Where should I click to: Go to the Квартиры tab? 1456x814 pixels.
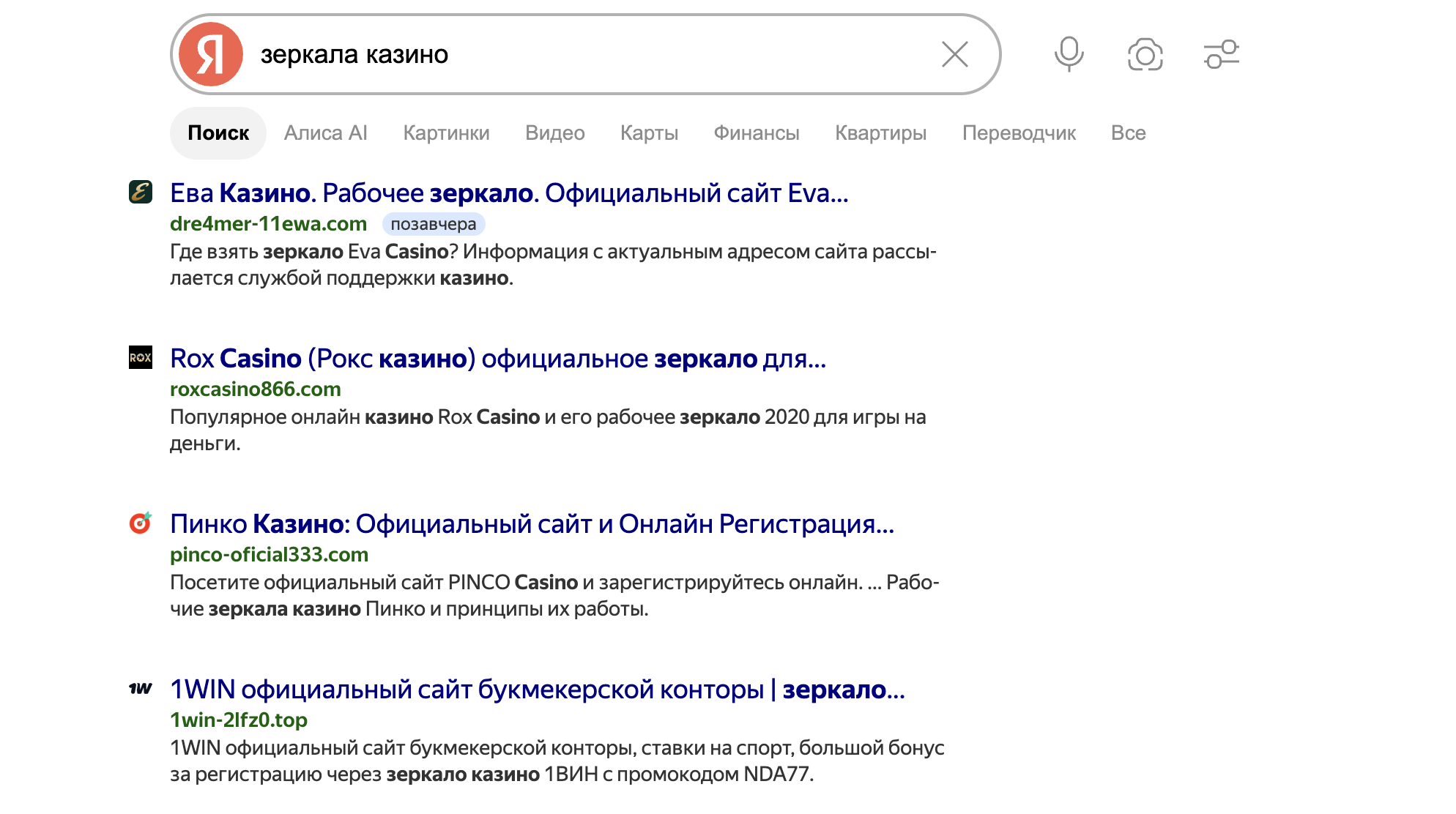[881, 133]
